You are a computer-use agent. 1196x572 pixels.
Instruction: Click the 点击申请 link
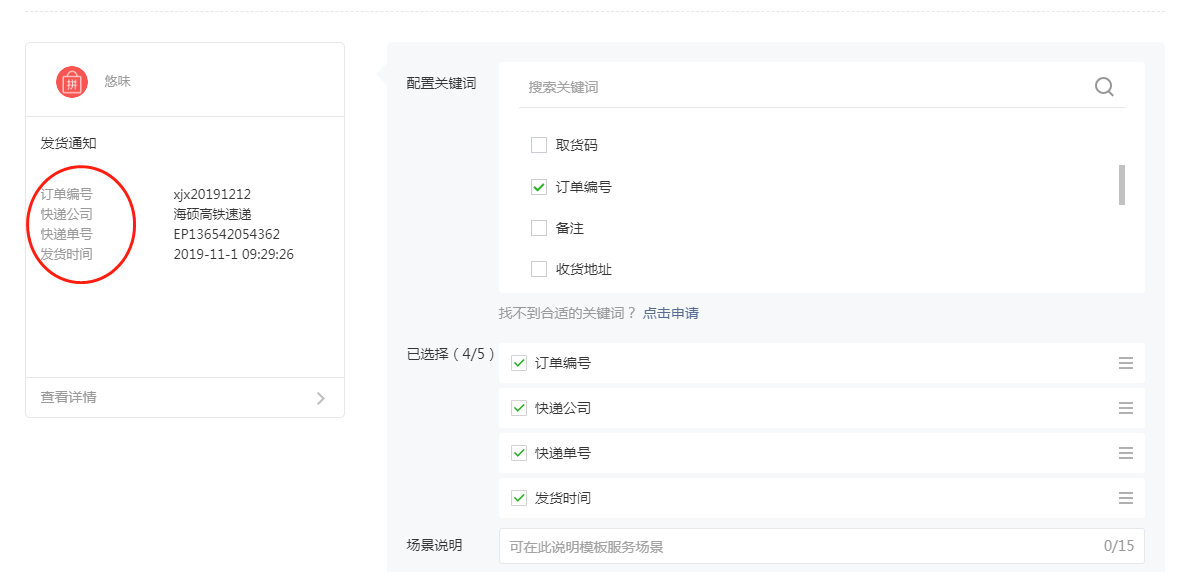(670, 313)
